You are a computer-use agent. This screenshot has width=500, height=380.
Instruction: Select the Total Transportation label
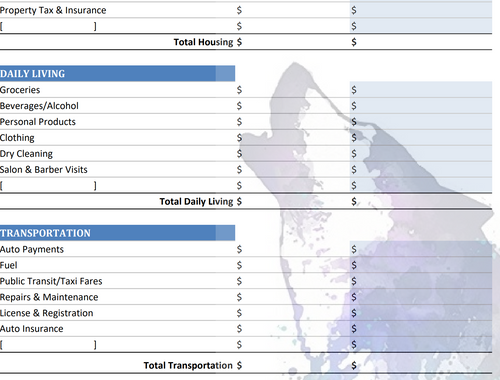188,365
